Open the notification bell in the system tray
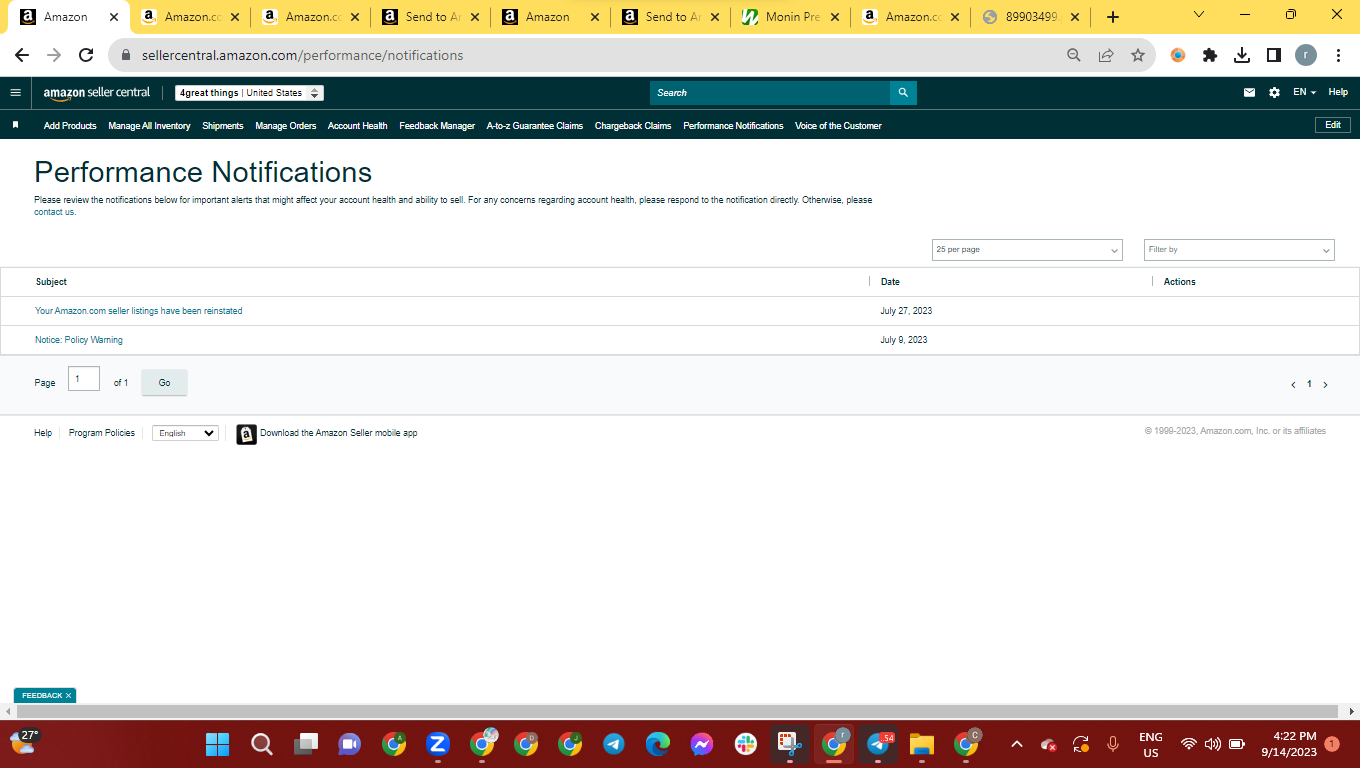The image size is (1360, 768). point(1332,744)
